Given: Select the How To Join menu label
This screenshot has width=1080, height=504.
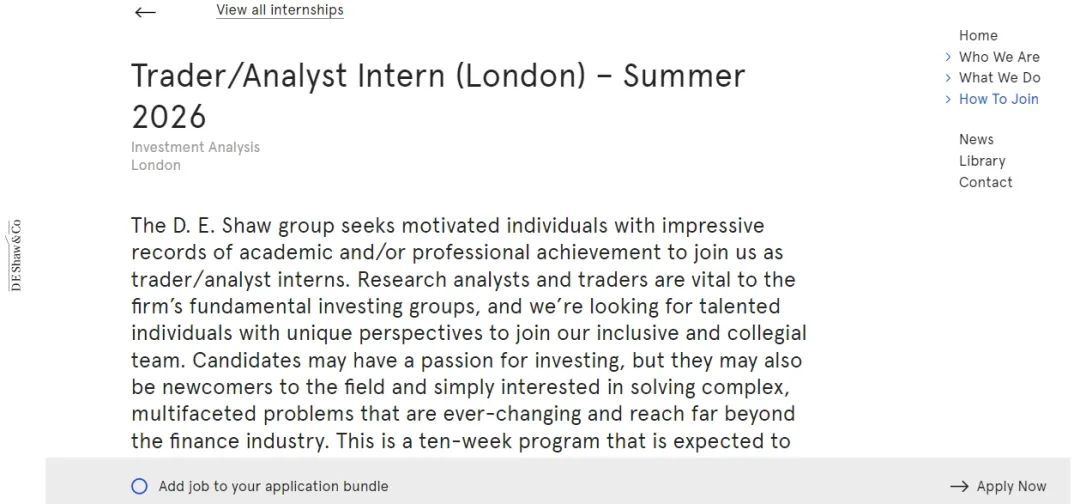Looking at the screenshot, I should [999, 99].
